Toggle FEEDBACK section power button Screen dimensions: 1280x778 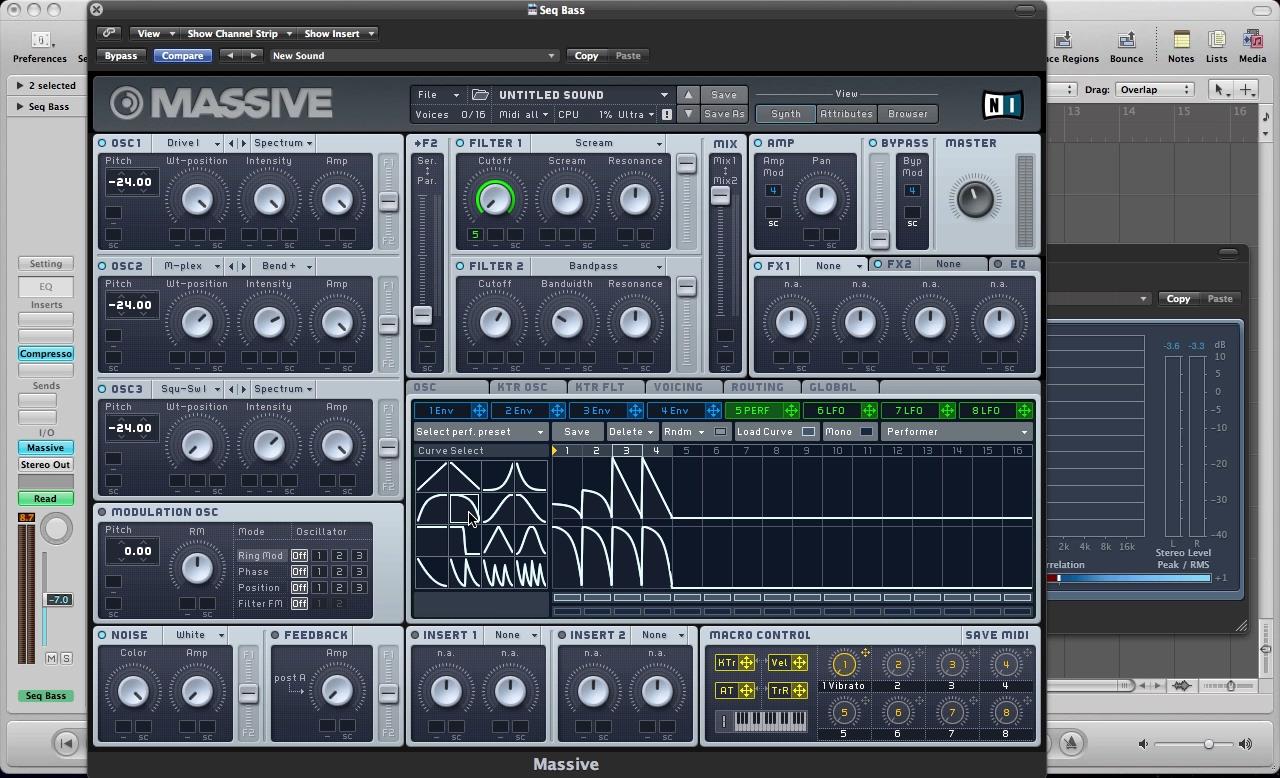(x=275, y=635)
